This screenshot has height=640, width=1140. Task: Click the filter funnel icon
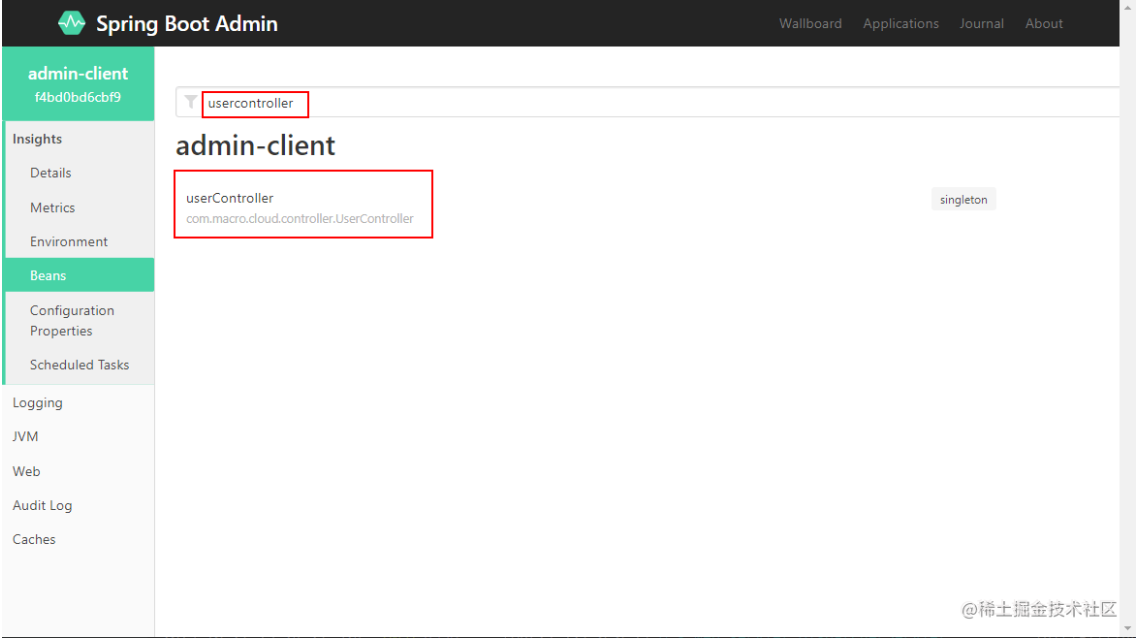(x=190, y=102)
